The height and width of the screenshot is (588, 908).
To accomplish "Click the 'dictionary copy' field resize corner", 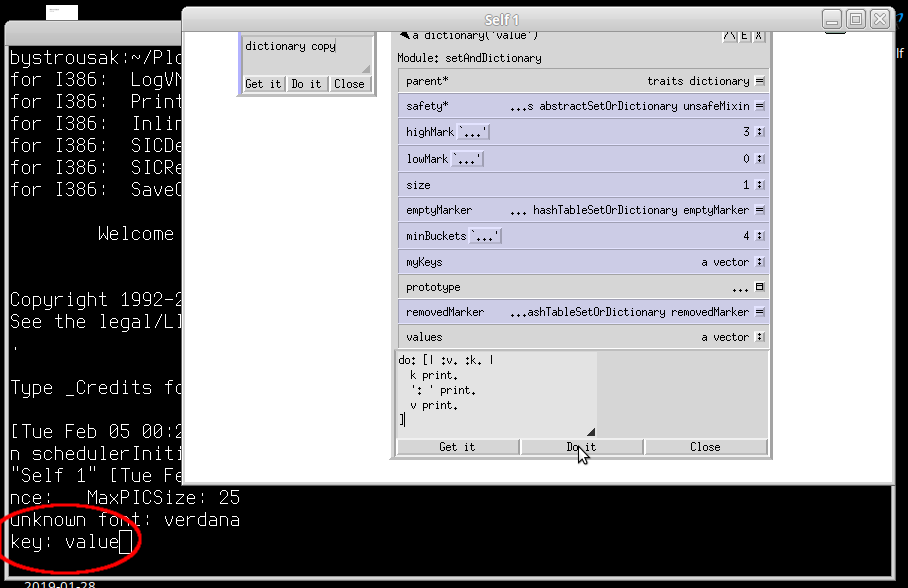I will point(366,69).
